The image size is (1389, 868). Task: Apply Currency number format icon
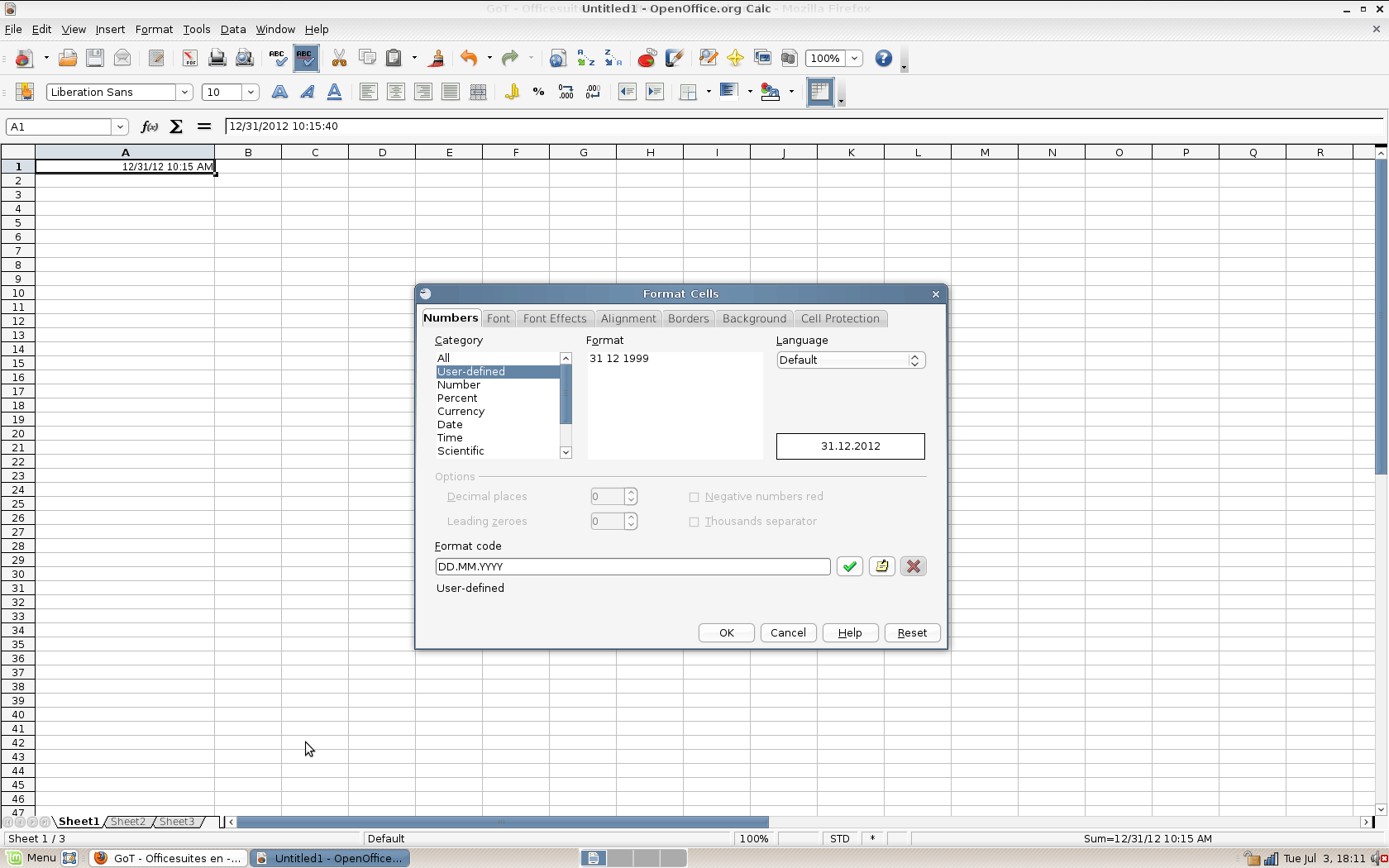tap(512, 92)
